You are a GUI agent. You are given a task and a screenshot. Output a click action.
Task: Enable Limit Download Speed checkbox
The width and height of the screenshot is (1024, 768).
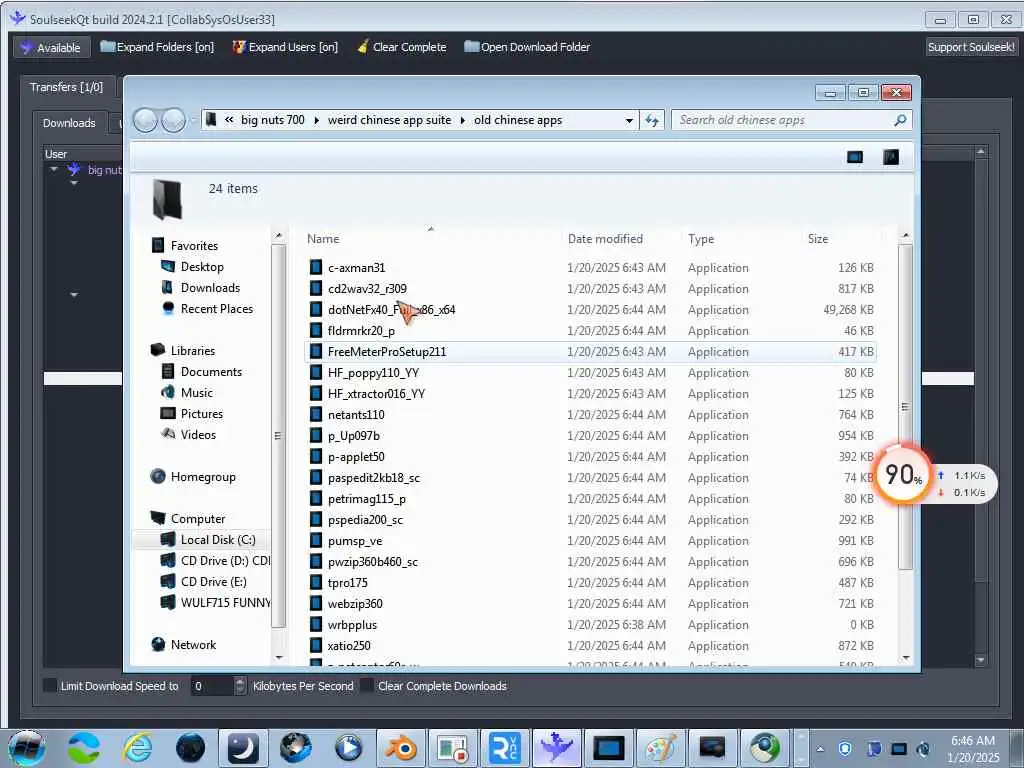(50, 686)
